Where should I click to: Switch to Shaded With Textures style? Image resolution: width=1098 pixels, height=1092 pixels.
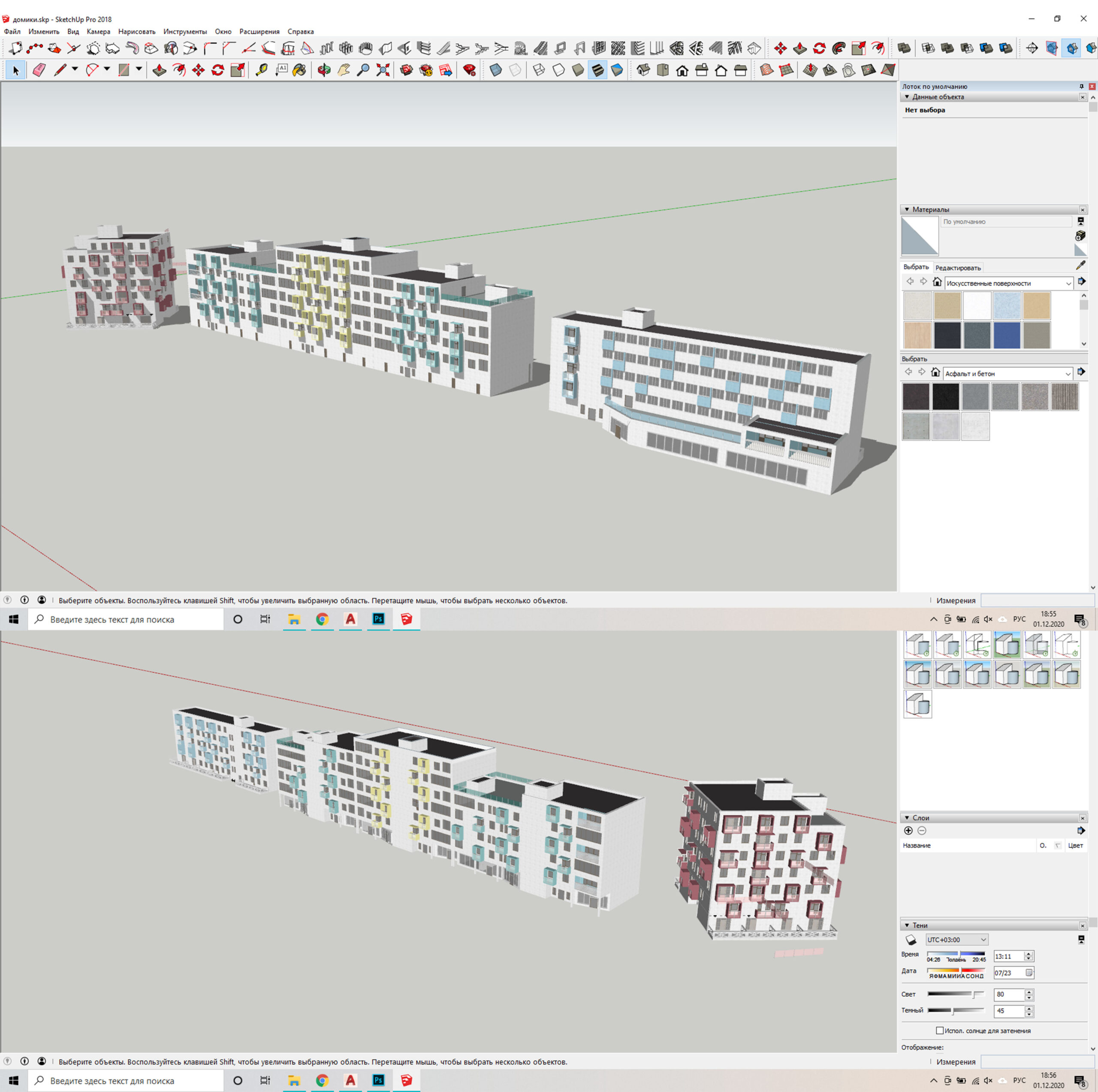[x=597, y=70]
